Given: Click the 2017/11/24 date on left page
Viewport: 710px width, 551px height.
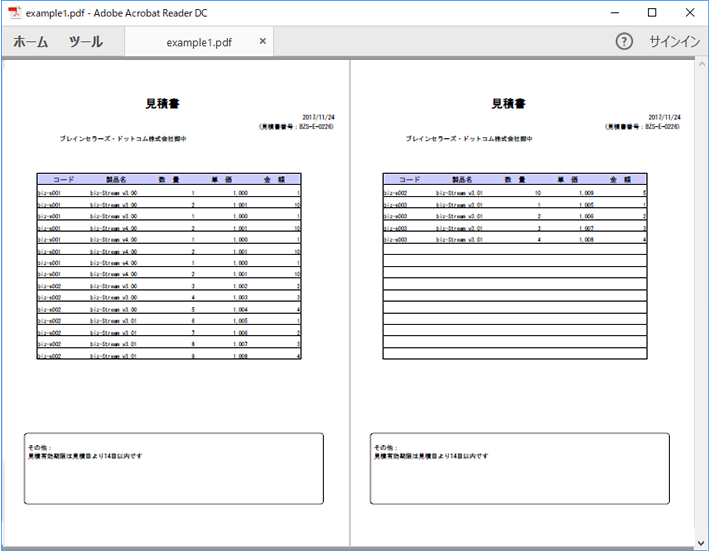Looking at the screenshot, I should tap(318, 117).
